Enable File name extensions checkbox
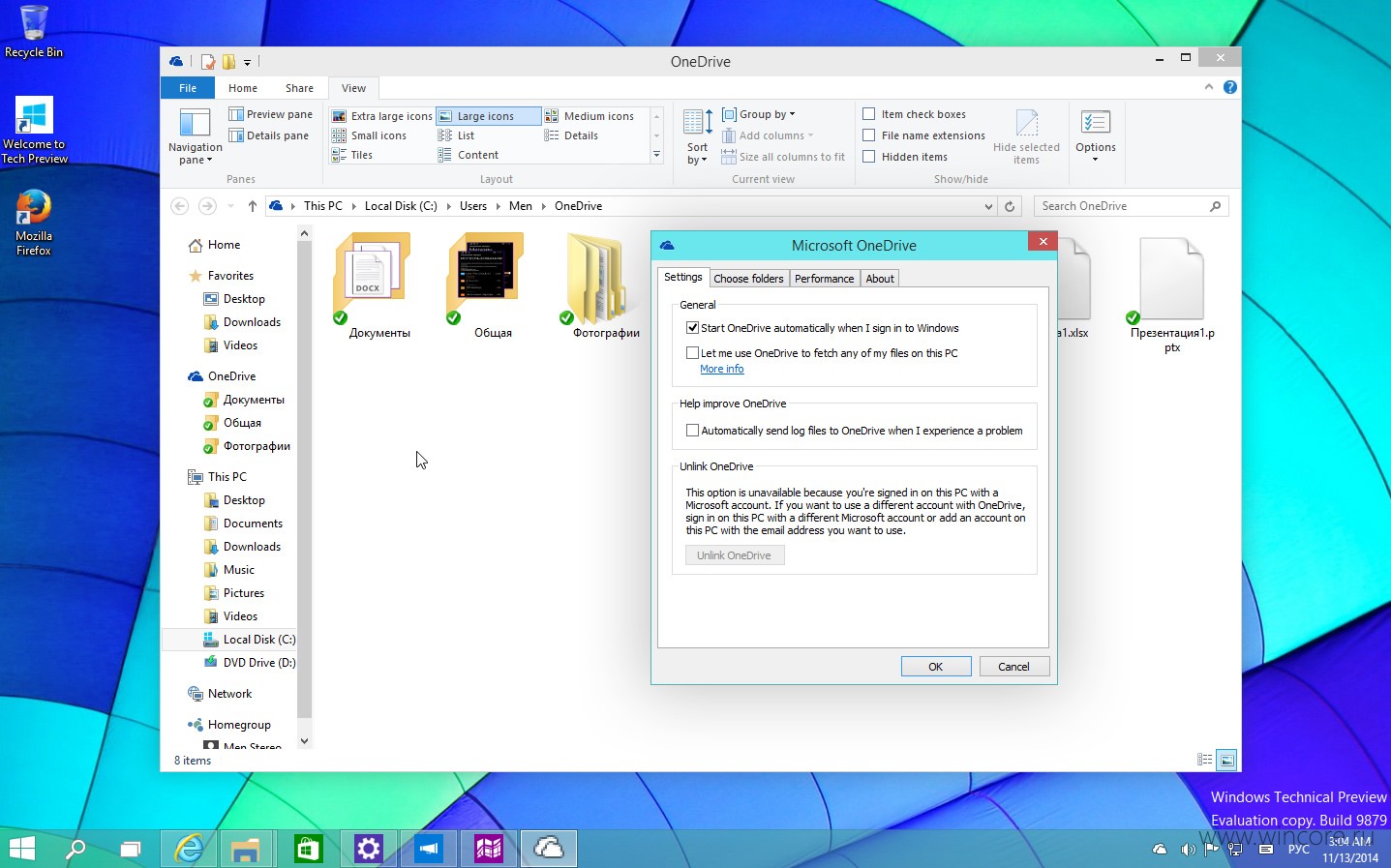Image resolution: width=1391 pixels, height=868 pixels. pyautogui.click(x=869, y=135)
